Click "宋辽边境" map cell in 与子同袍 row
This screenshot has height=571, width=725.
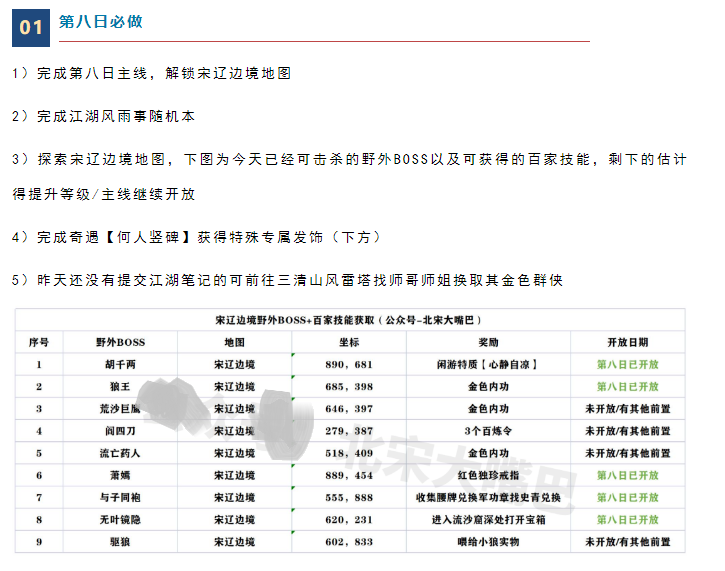[x=234, y=497]
